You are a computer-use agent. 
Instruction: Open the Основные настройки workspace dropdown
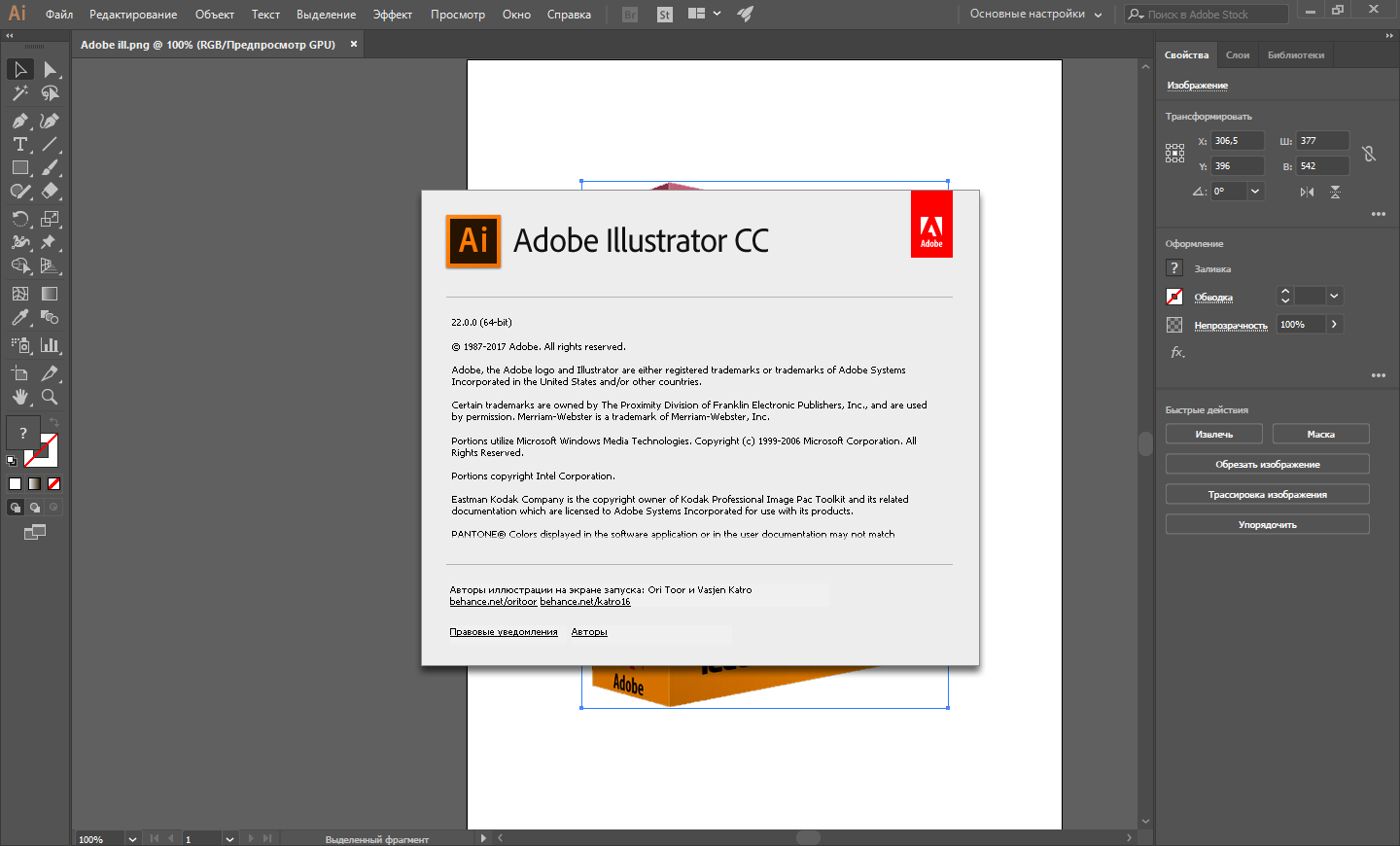1035,14
